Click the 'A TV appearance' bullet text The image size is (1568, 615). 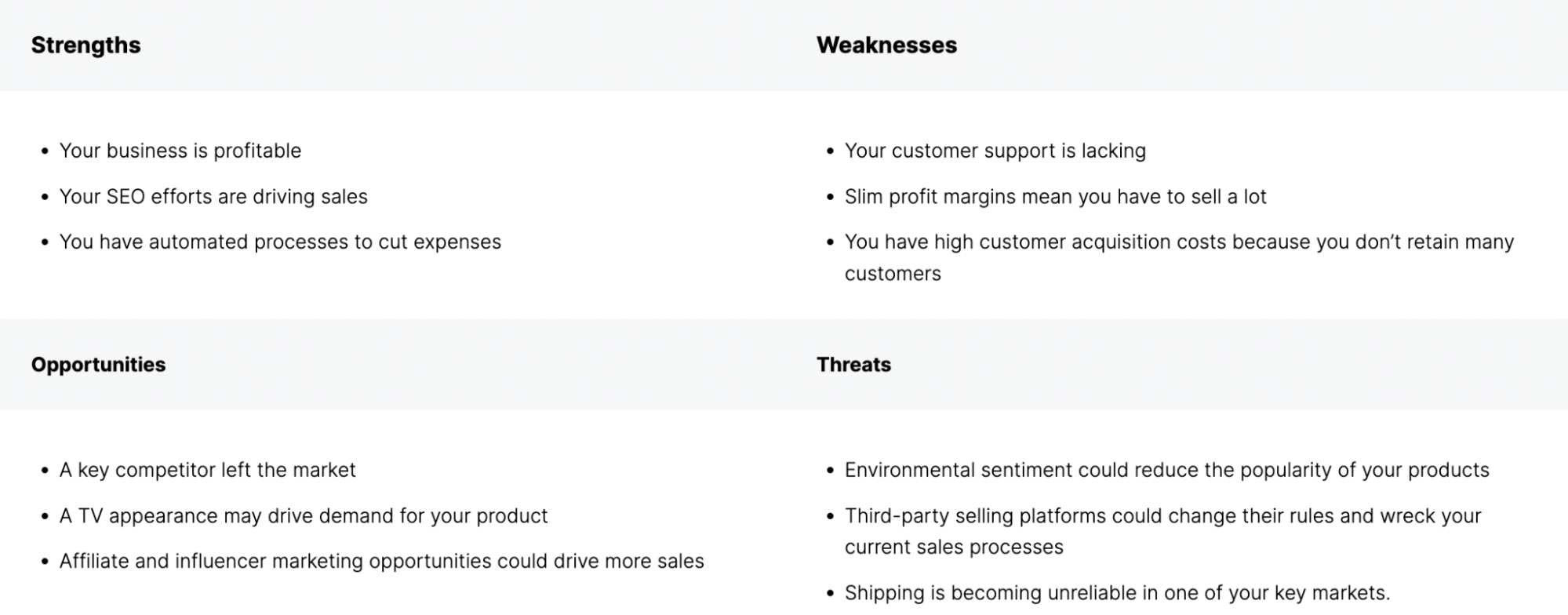click(304, 515)
